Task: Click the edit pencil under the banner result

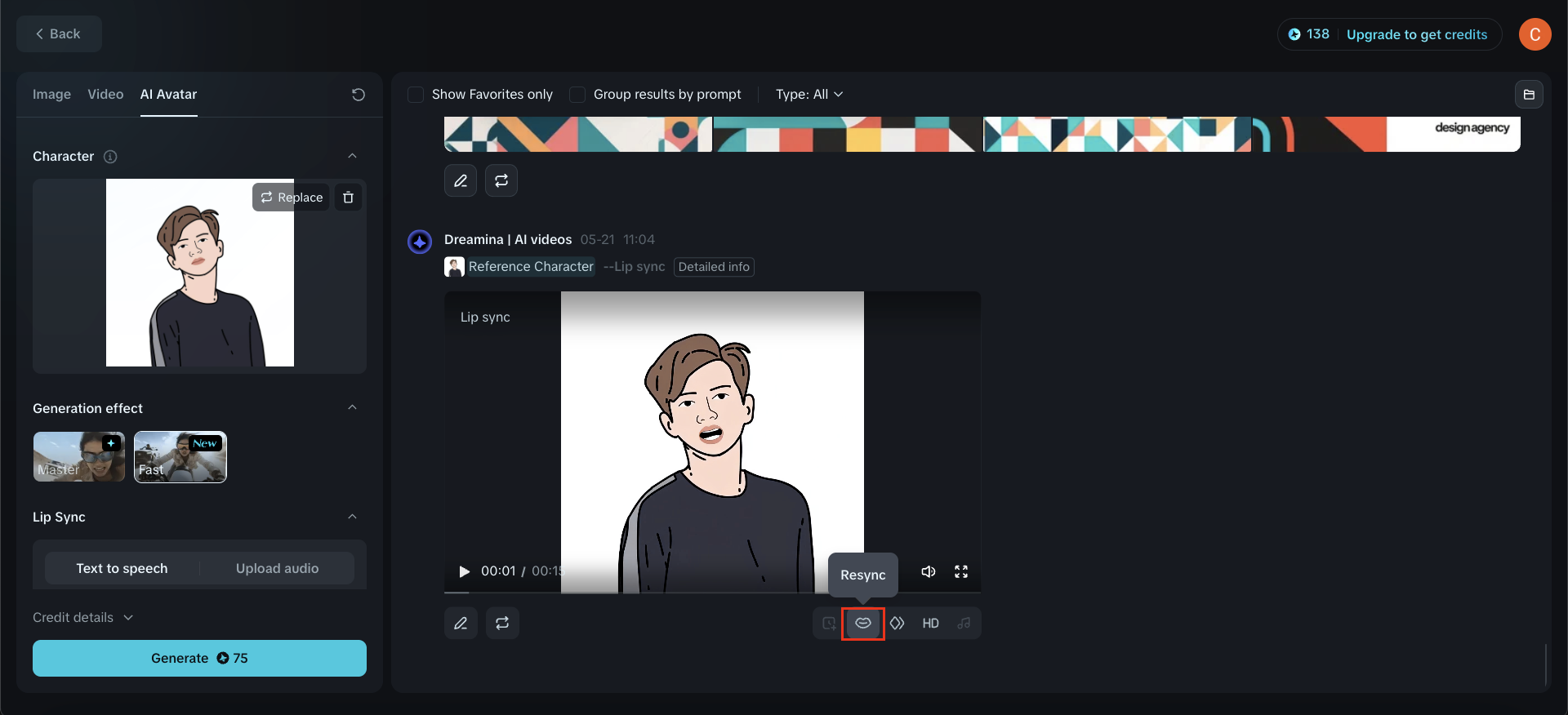Action: [x=461, y=180]
